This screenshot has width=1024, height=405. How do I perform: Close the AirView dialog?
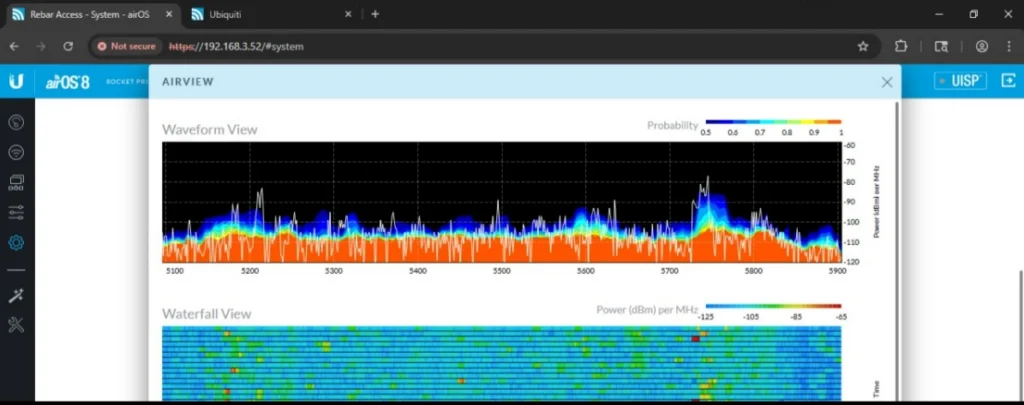click(886, 82)
